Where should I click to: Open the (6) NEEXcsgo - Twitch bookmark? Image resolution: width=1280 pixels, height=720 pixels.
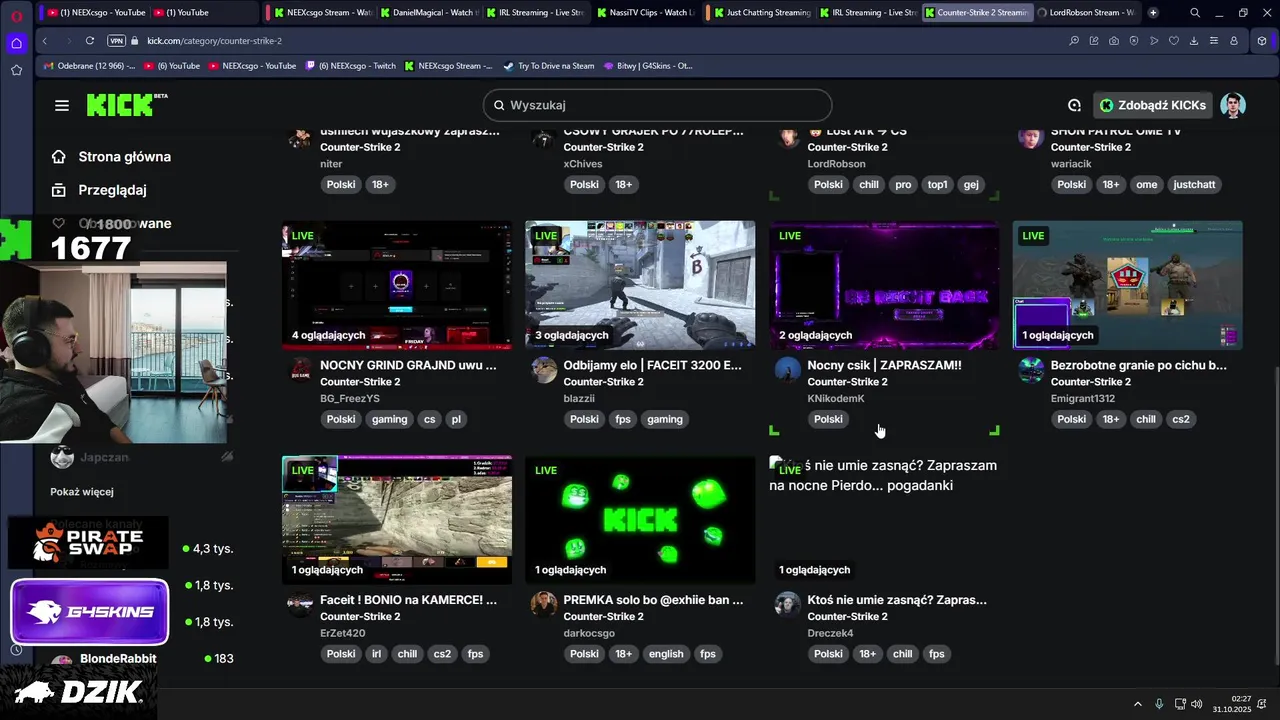tap(350, 66)
